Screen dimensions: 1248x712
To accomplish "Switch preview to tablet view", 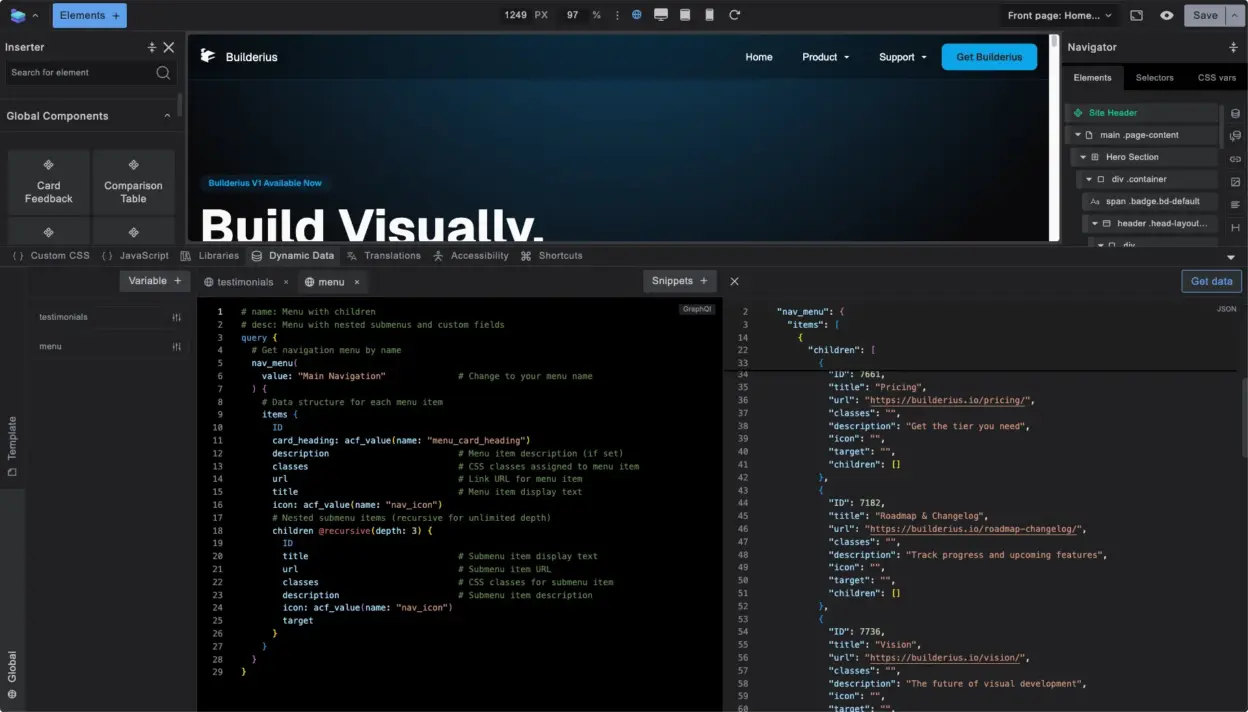I will click(685, 14).
